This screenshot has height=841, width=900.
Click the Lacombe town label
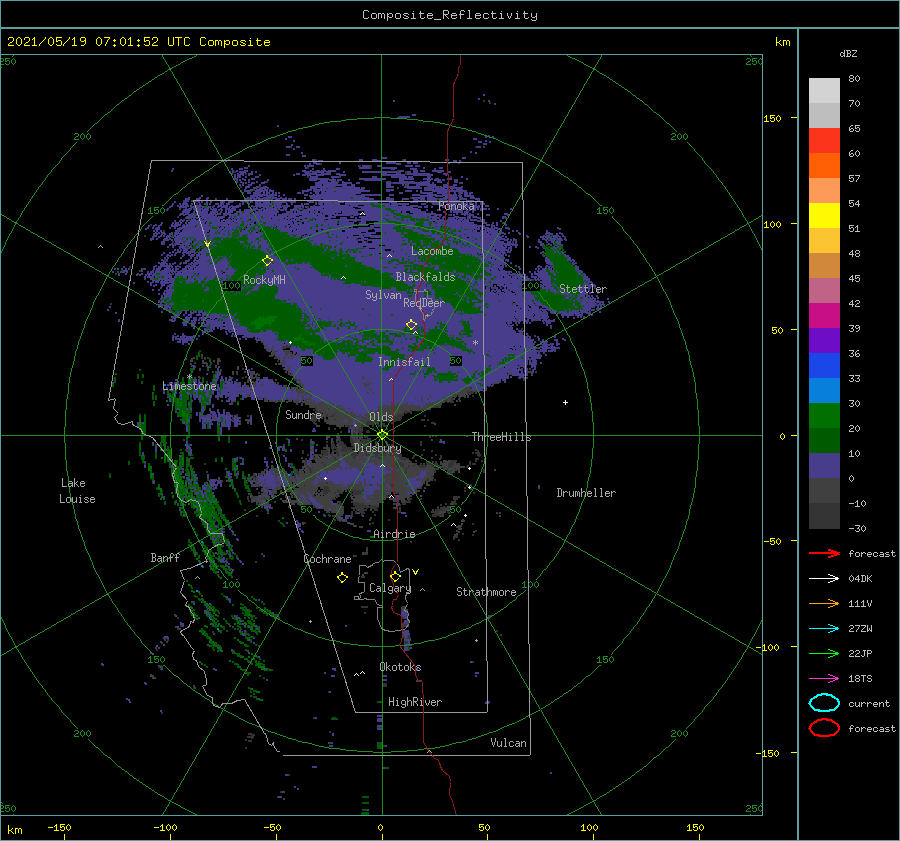click(x=432, y=251)
